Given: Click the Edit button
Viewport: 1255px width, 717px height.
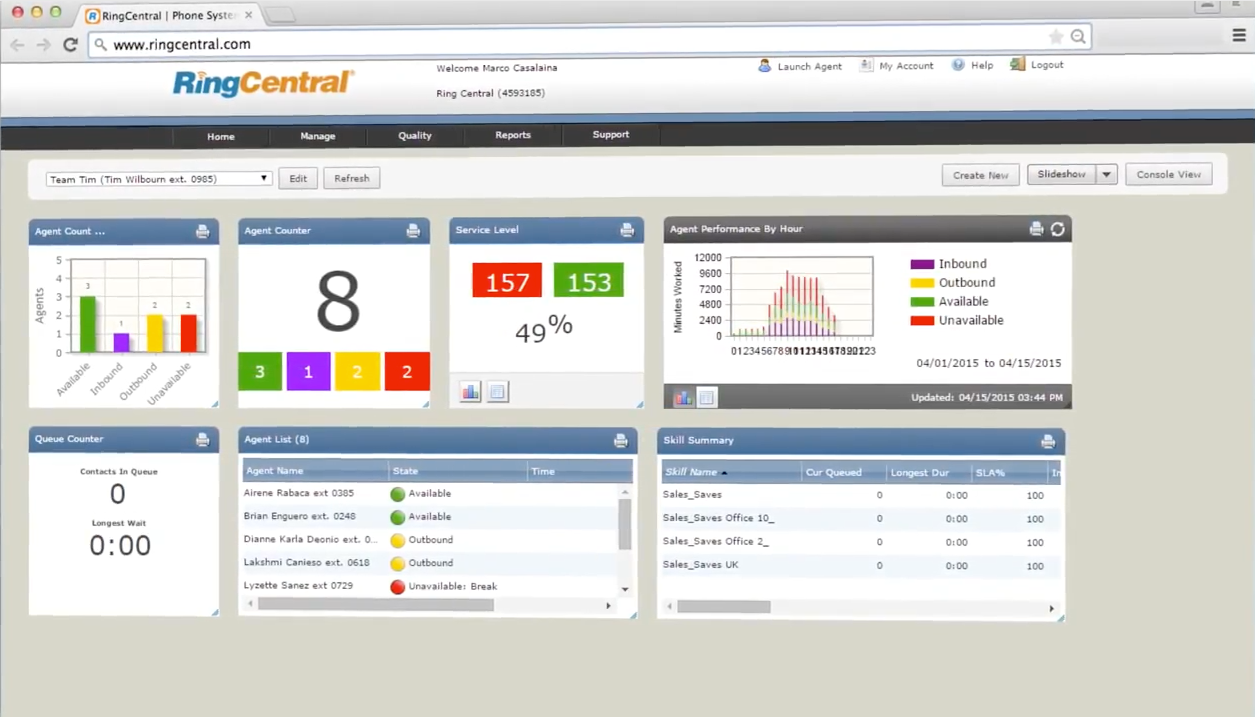Looking at the screenshot, I should 298,178.
